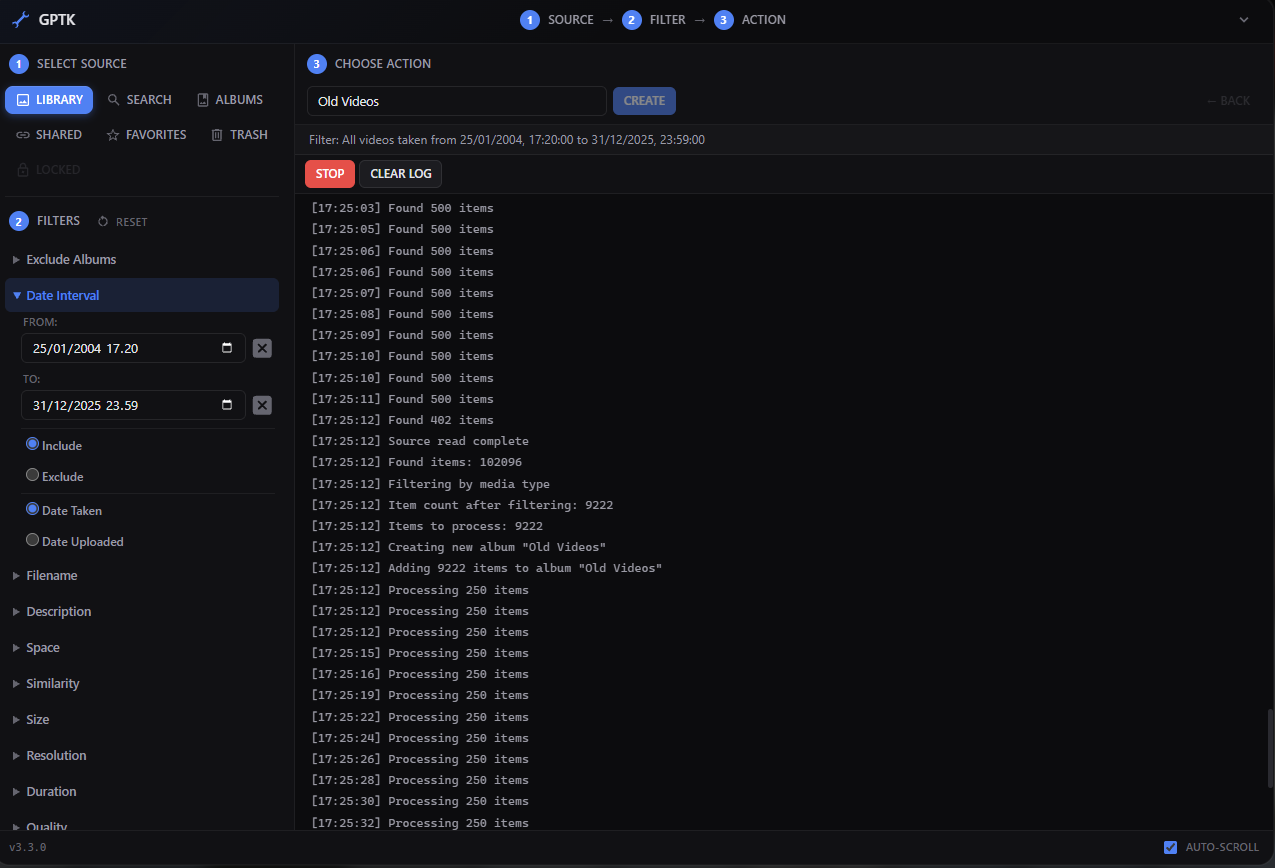The image size is (1275, 868).
Task: Click the filter summary text line
Action: [507, 140]
